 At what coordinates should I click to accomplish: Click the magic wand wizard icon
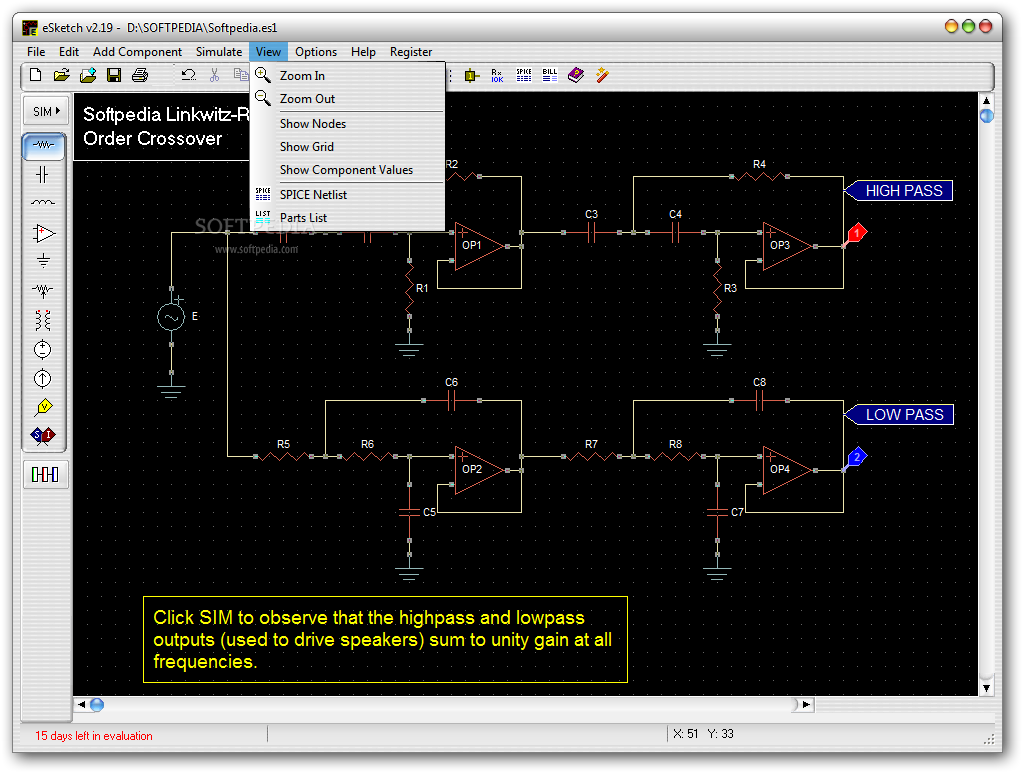tap(602, 75)
